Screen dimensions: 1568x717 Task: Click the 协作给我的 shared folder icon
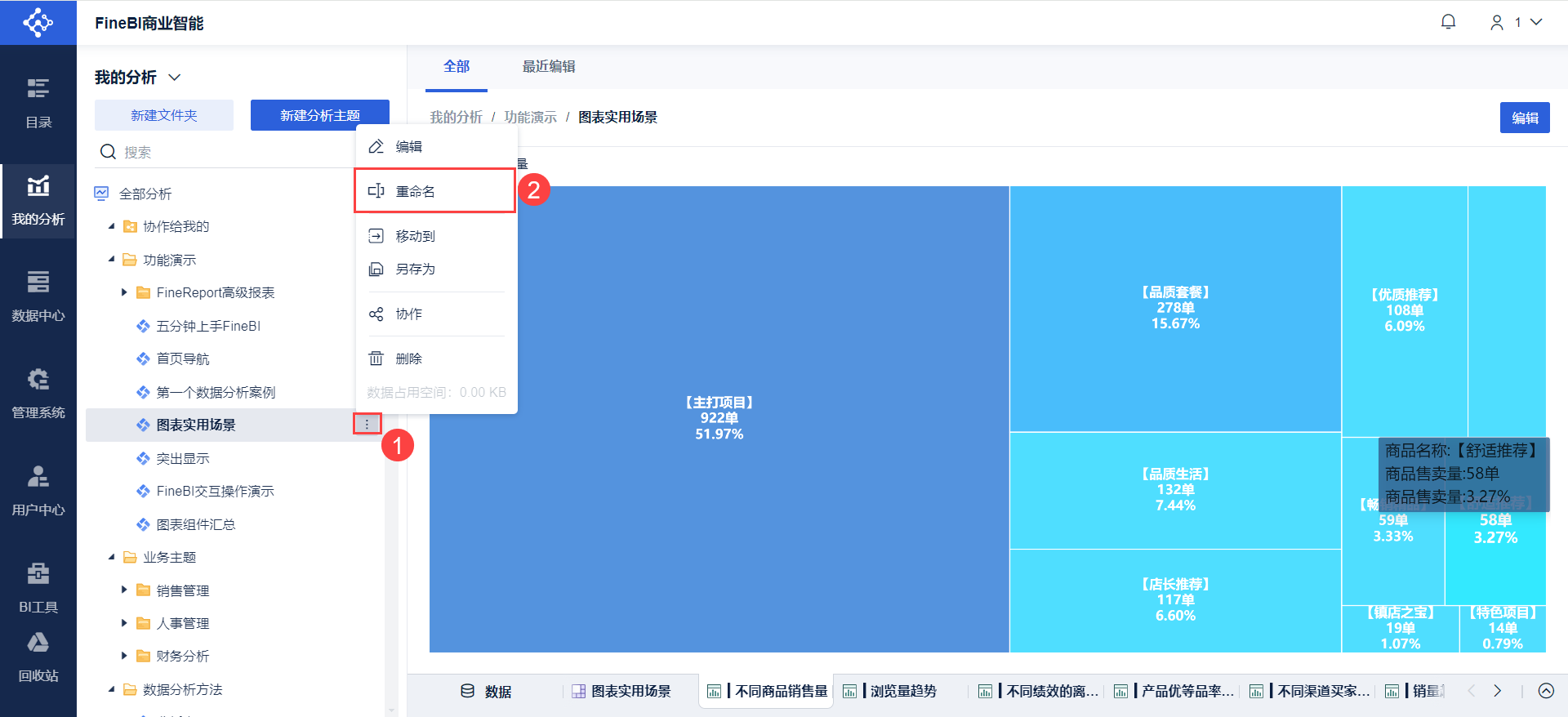pyautogui.click(x=129, y=226)
